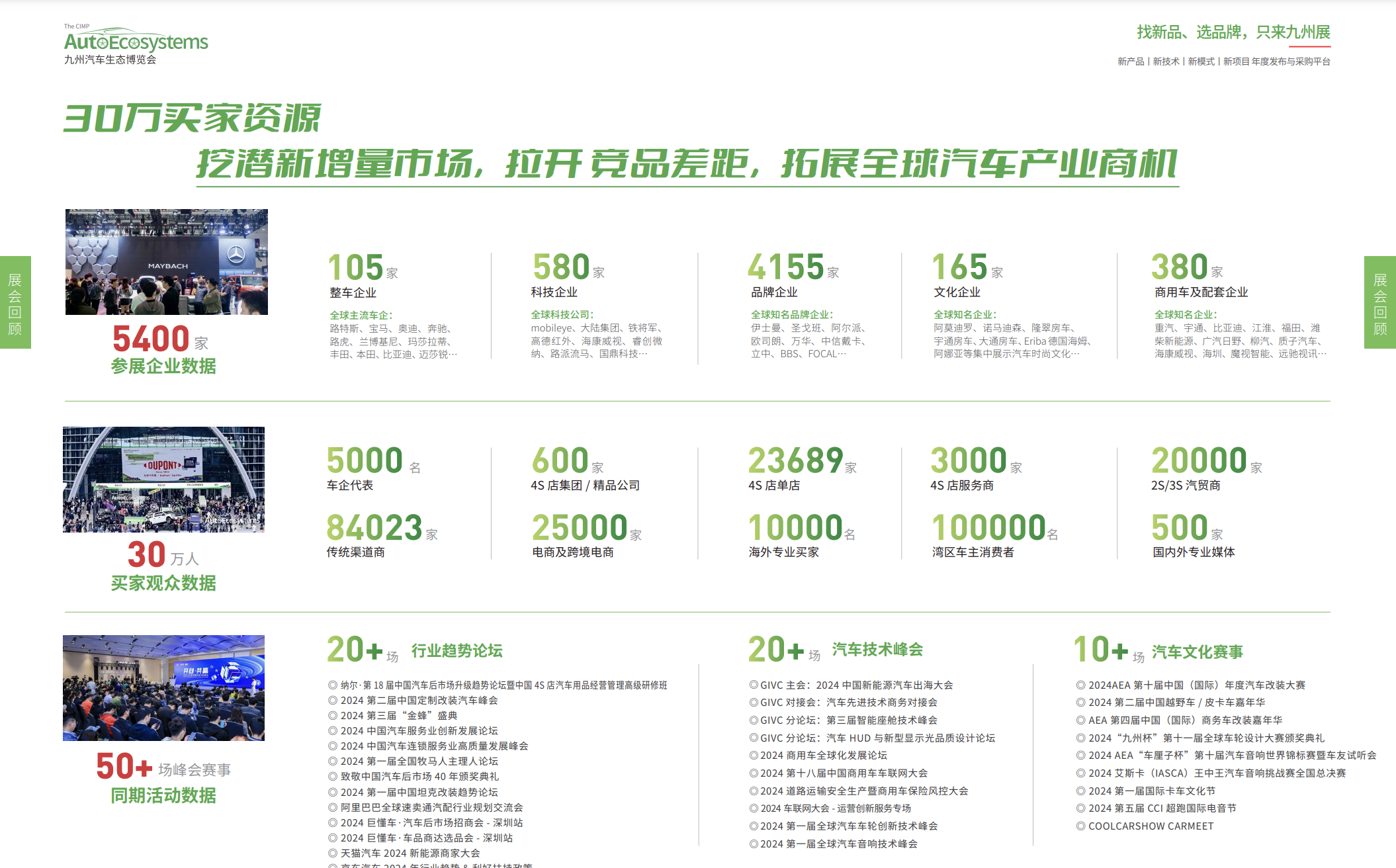The width and height of the screenshot is (1396, 868).
Task: Click the 100000 名 湾区车主消费者 stat
Action: pyautogui.click(x=996, y=535)
